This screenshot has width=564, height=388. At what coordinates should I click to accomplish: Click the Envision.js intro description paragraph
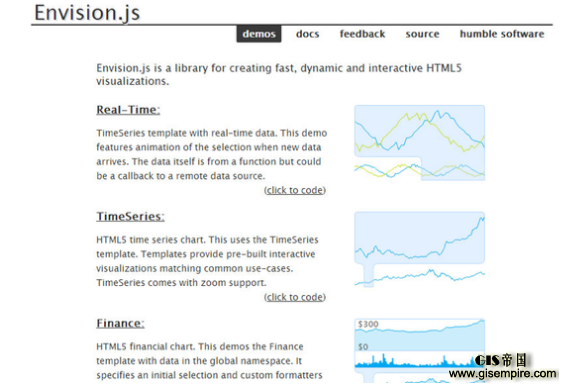tap(279, 74)
